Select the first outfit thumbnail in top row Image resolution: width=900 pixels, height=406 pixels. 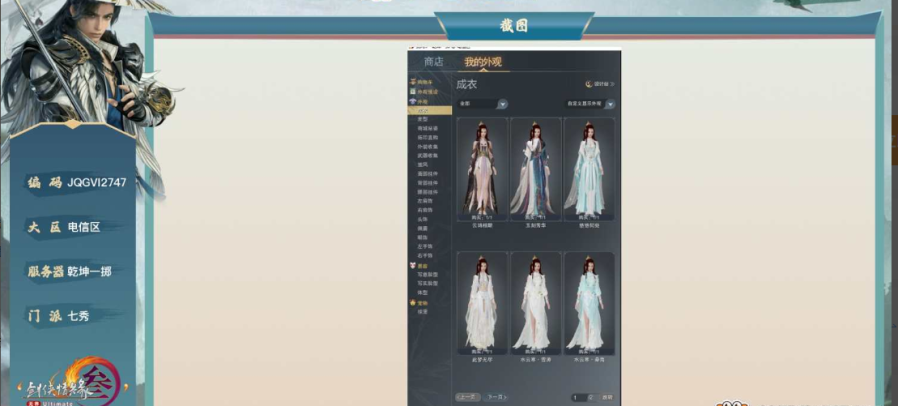pos(482,168)
